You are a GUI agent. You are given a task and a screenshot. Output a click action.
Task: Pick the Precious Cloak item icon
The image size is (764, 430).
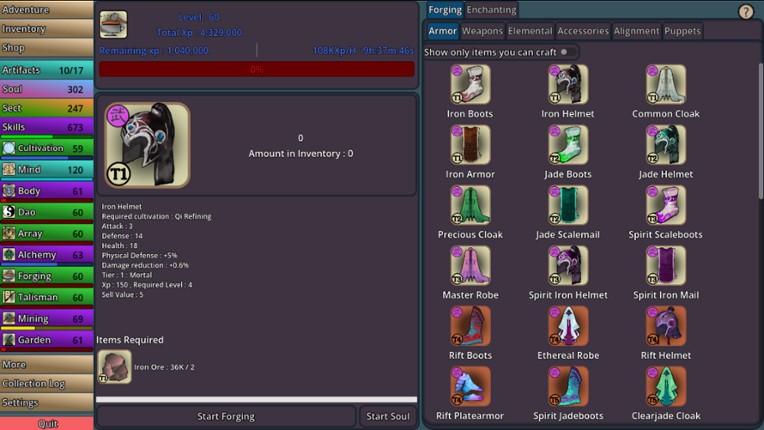click(x=470, y=206)
